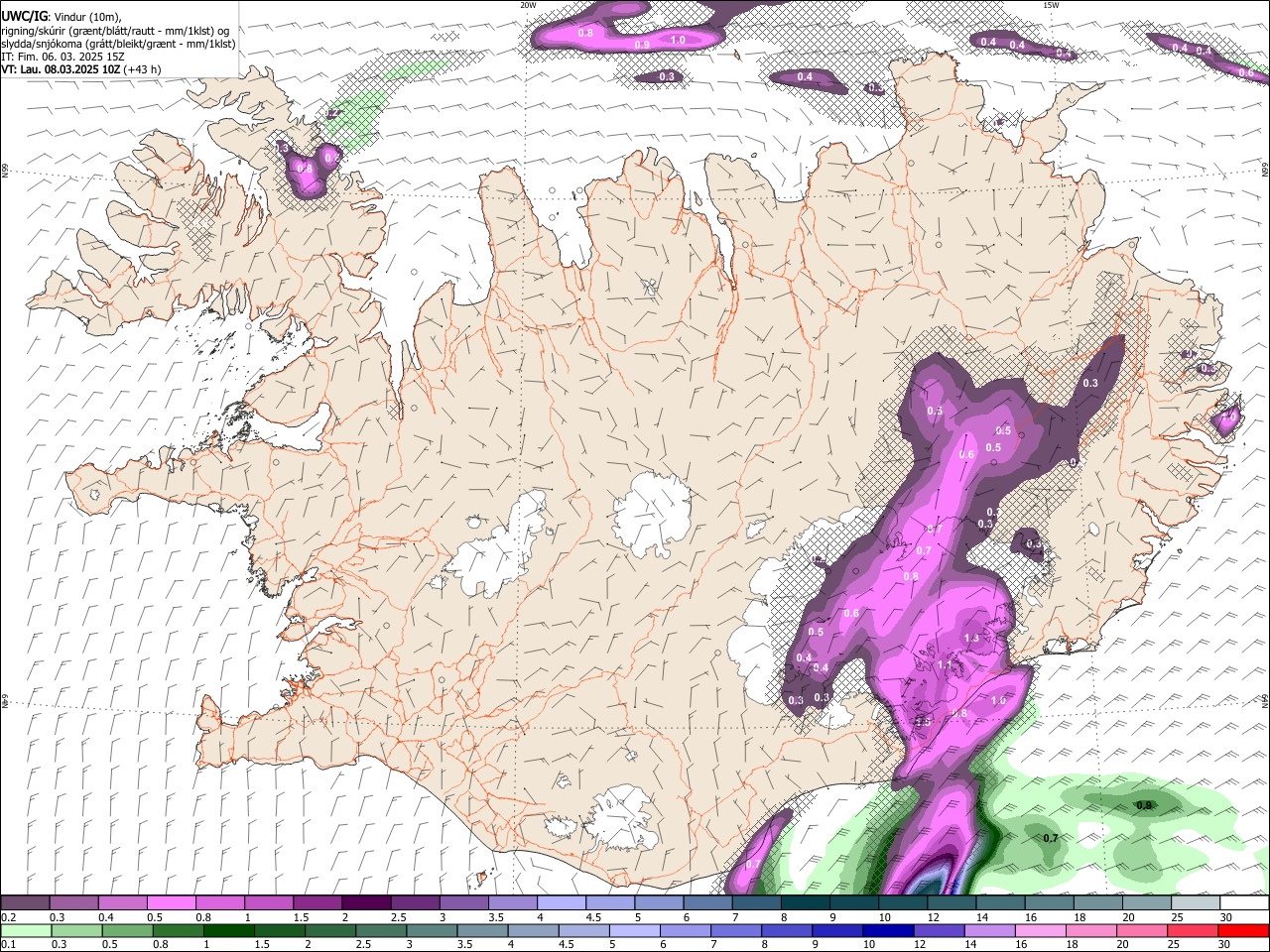Pick lower legend swatch between 3 and 3.5
Screen dimensions: 1270x952
[x=432, y=930]
